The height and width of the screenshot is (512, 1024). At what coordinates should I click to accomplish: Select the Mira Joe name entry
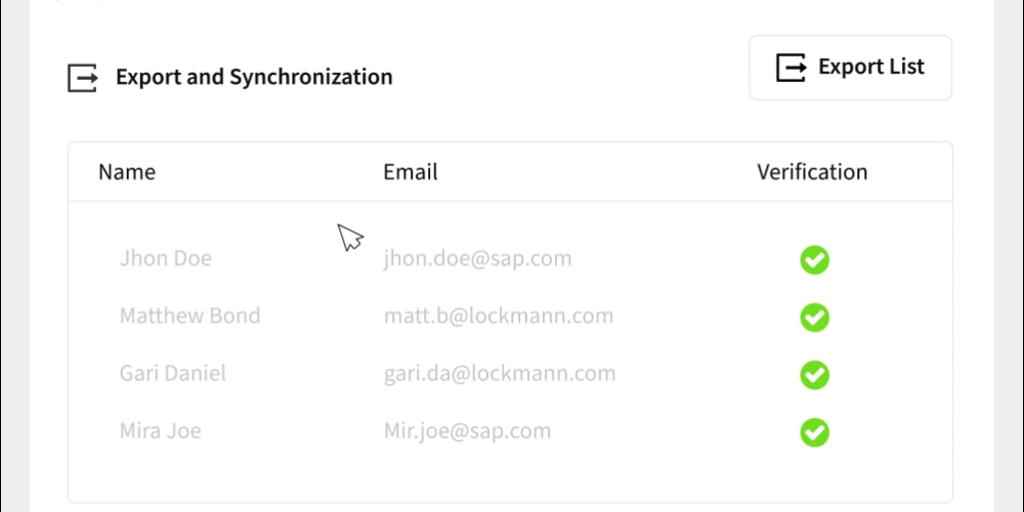pos(160,431)
